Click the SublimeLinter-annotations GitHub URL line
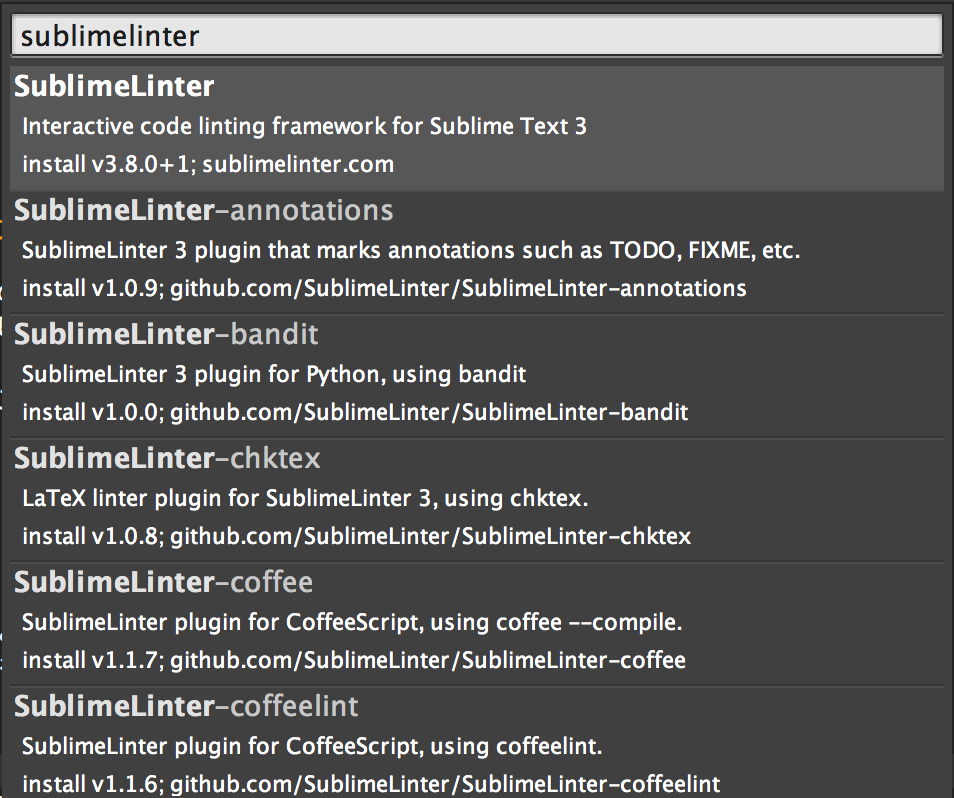Screen dimensions: 954x798 pos(458,288)
